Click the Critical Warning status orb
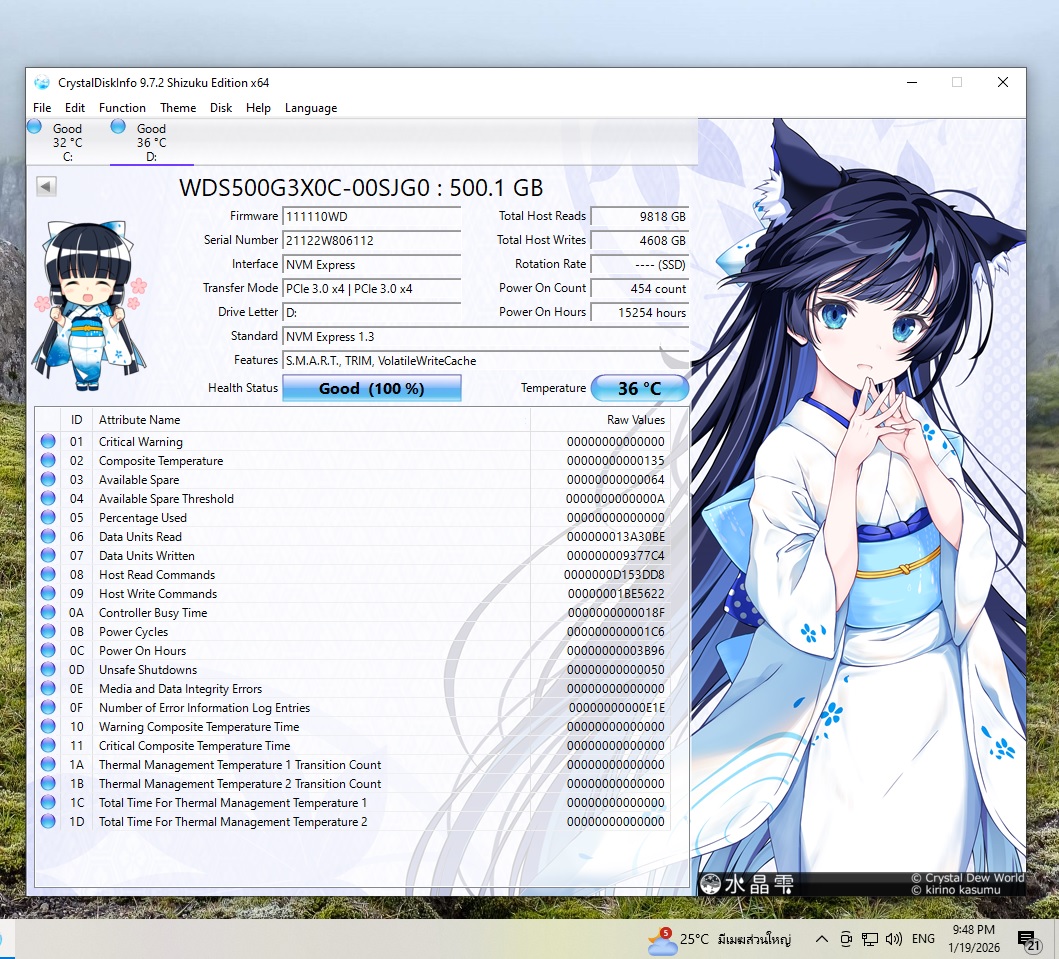 pos(48,442)
